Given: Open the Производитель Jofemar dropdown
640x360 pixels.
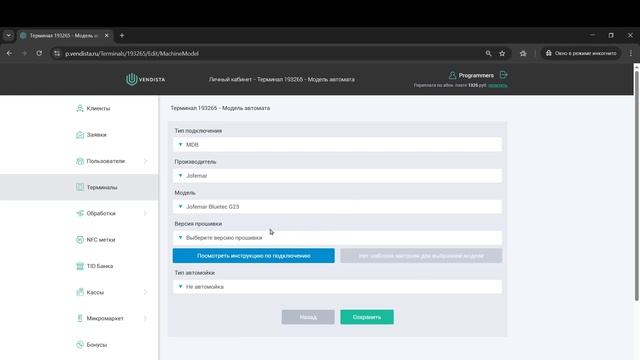Looking at the screenshot, I should (x=337, y=176).
